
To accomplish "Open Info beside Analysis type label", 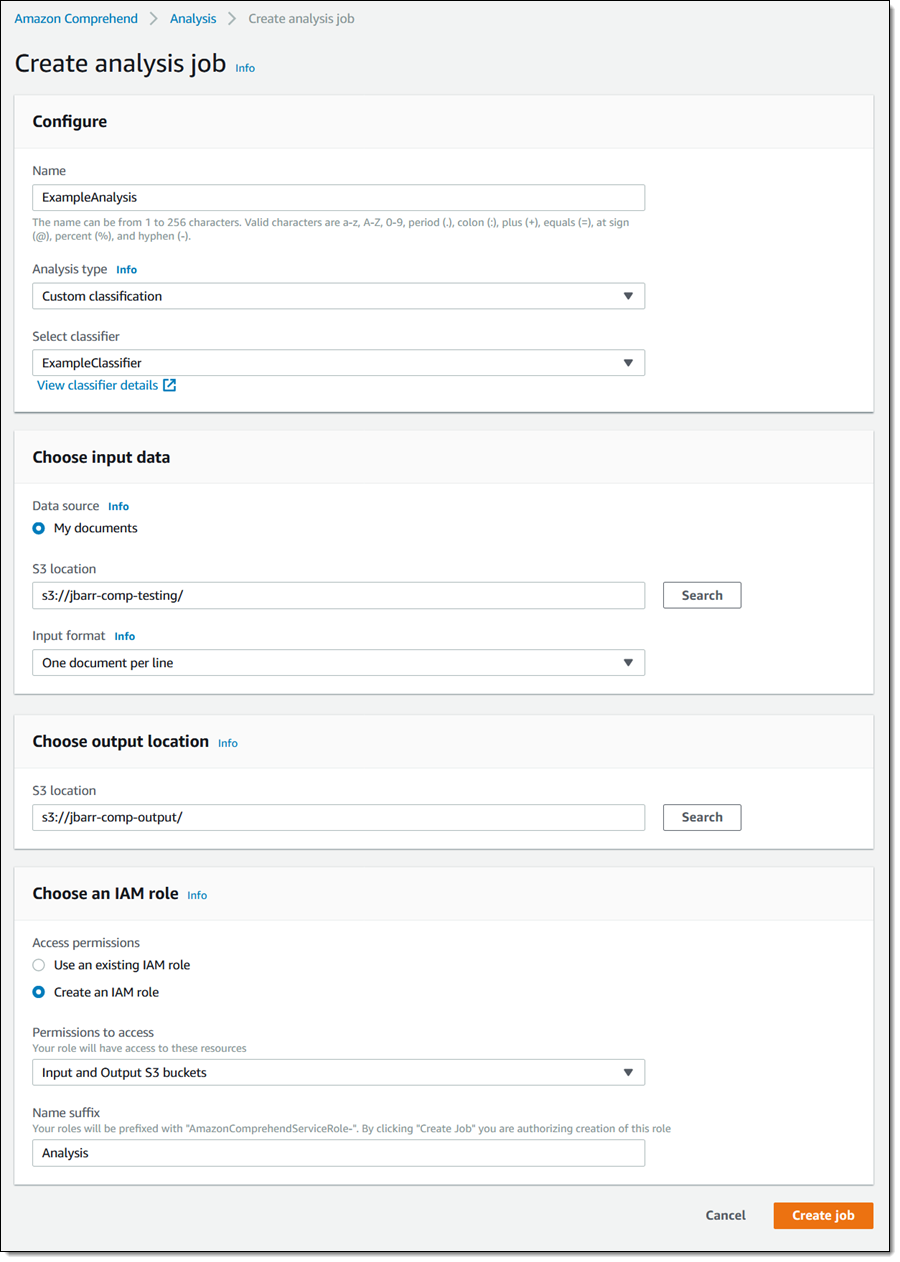I will 126,270.
